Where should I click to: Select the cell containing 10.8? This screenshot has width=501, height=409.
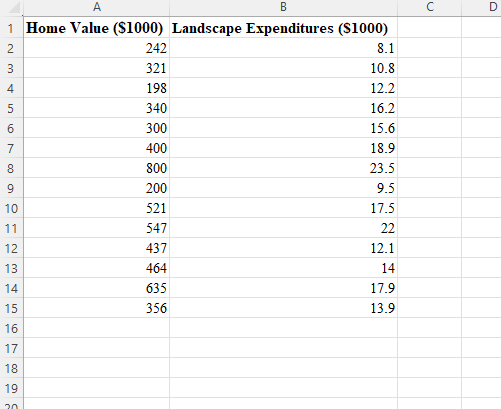[x=284, y=68]
